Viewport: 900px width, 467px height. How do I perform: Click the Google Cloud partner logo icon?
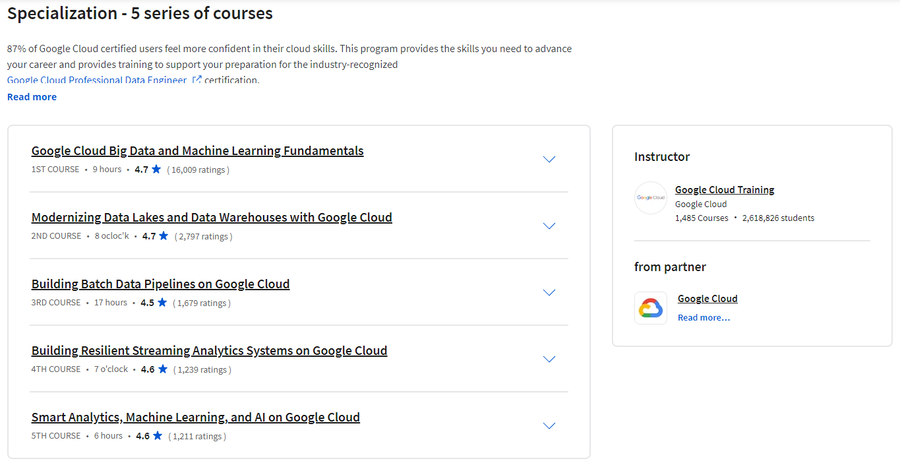click(650, 308)
